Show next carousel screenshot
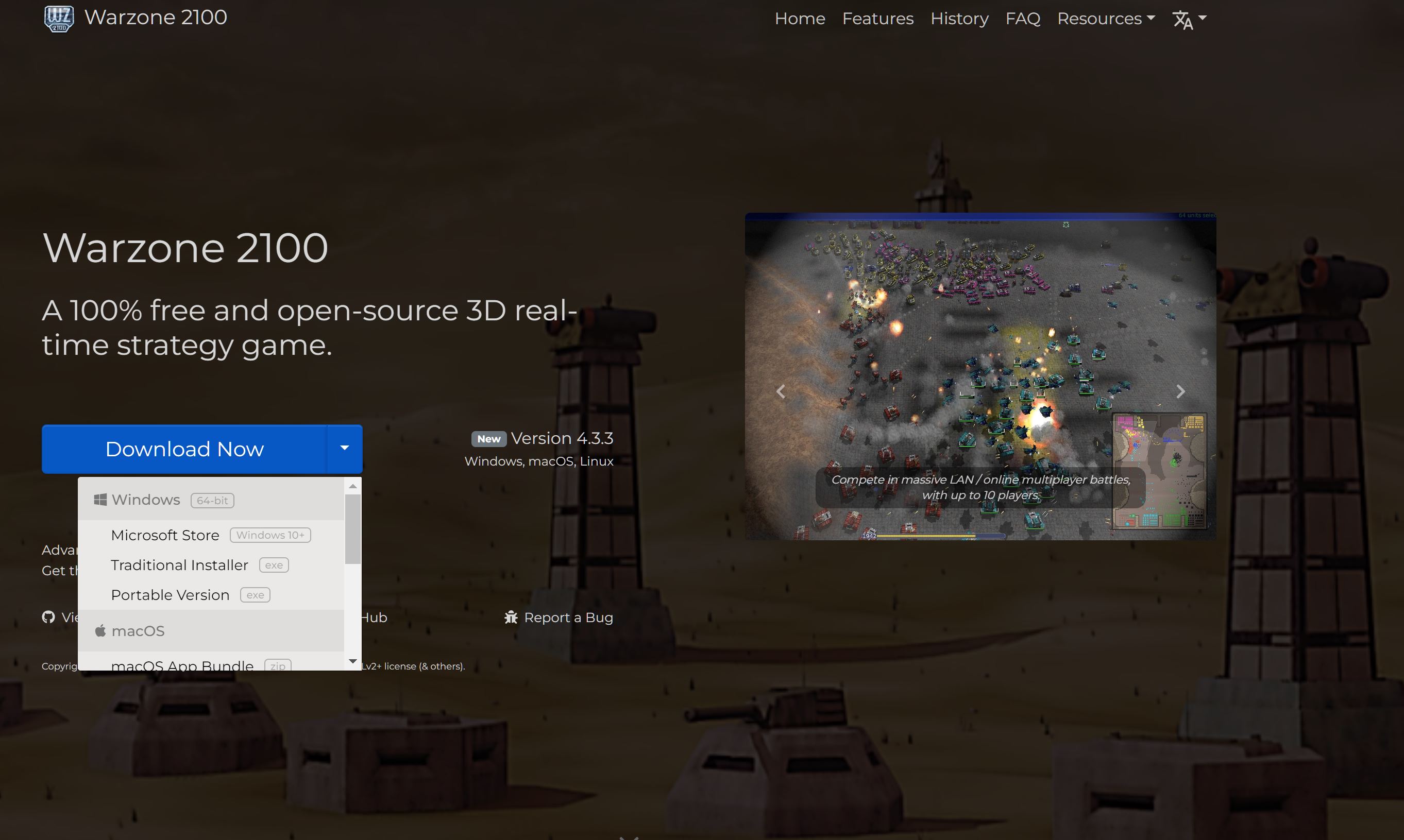Screen dimensions: 1404x840 [1180, 391]
